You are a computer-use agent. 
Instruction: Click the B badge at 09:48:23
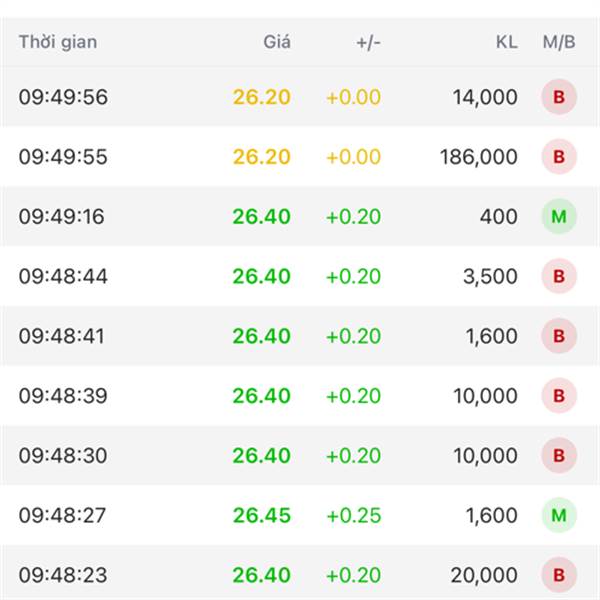click(x=559, y=575)
